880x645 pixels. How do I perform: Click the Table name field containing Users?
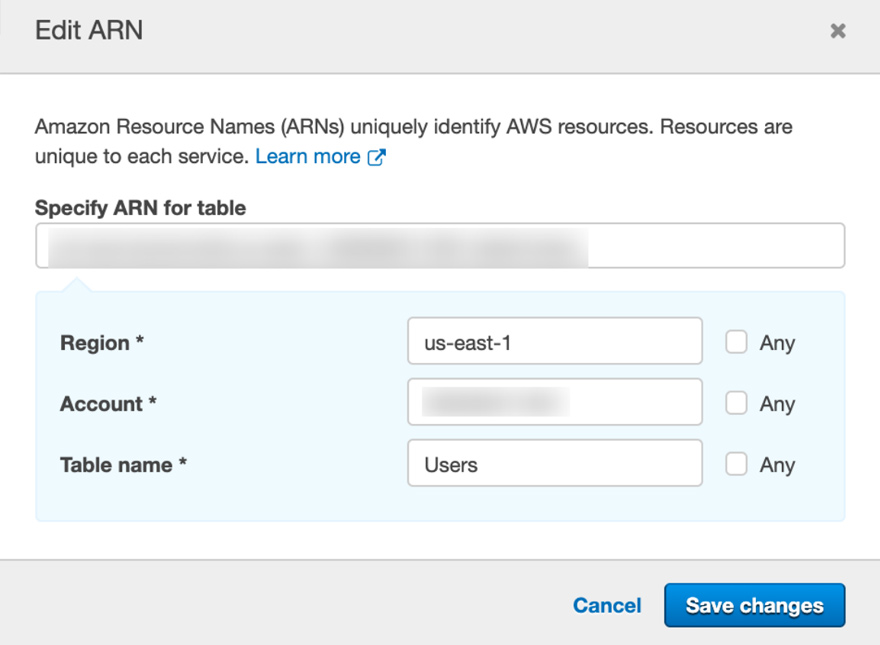(x=555, y=463)
